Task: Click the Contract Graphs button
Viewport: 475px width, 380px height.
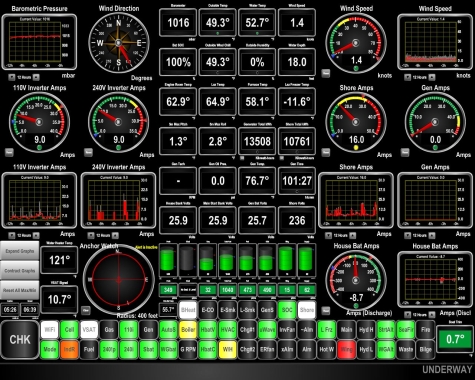Action: tap(20, 271)
